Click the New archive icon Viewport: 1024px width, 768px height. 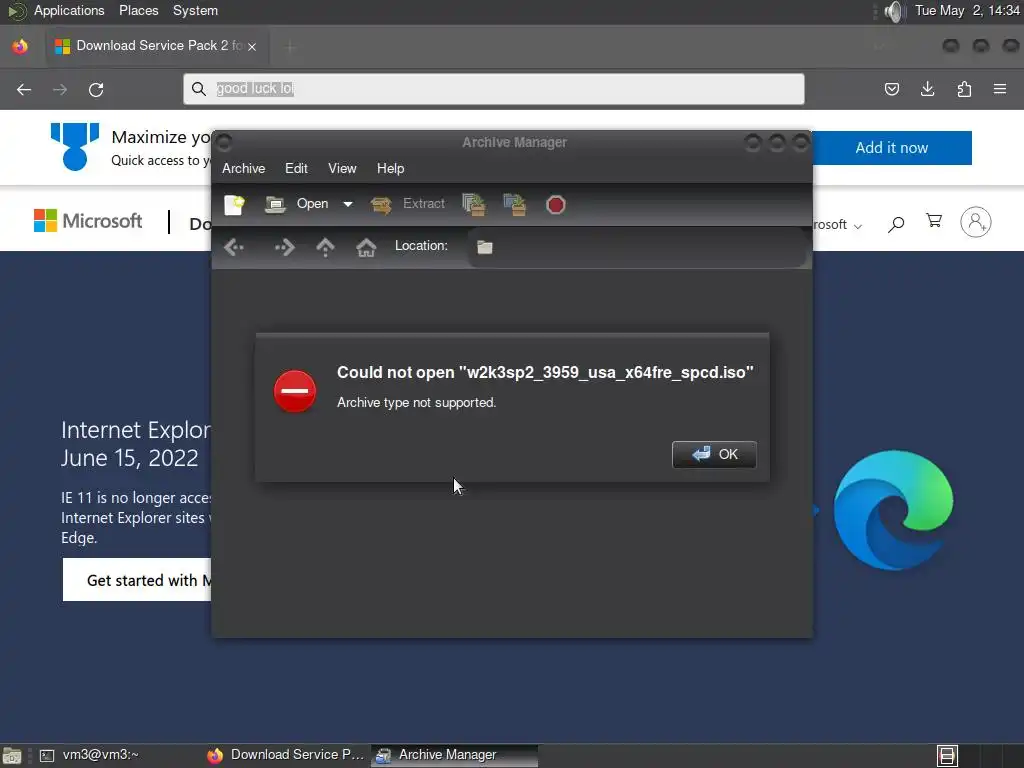pos(234,204)
